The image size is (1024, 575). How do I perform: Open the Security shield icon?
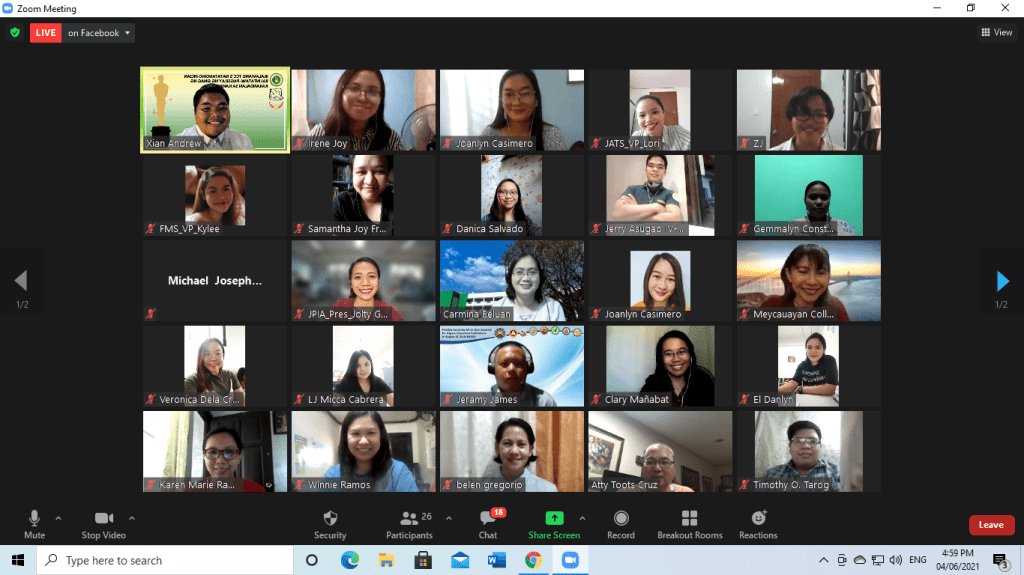tap(330, 519)
